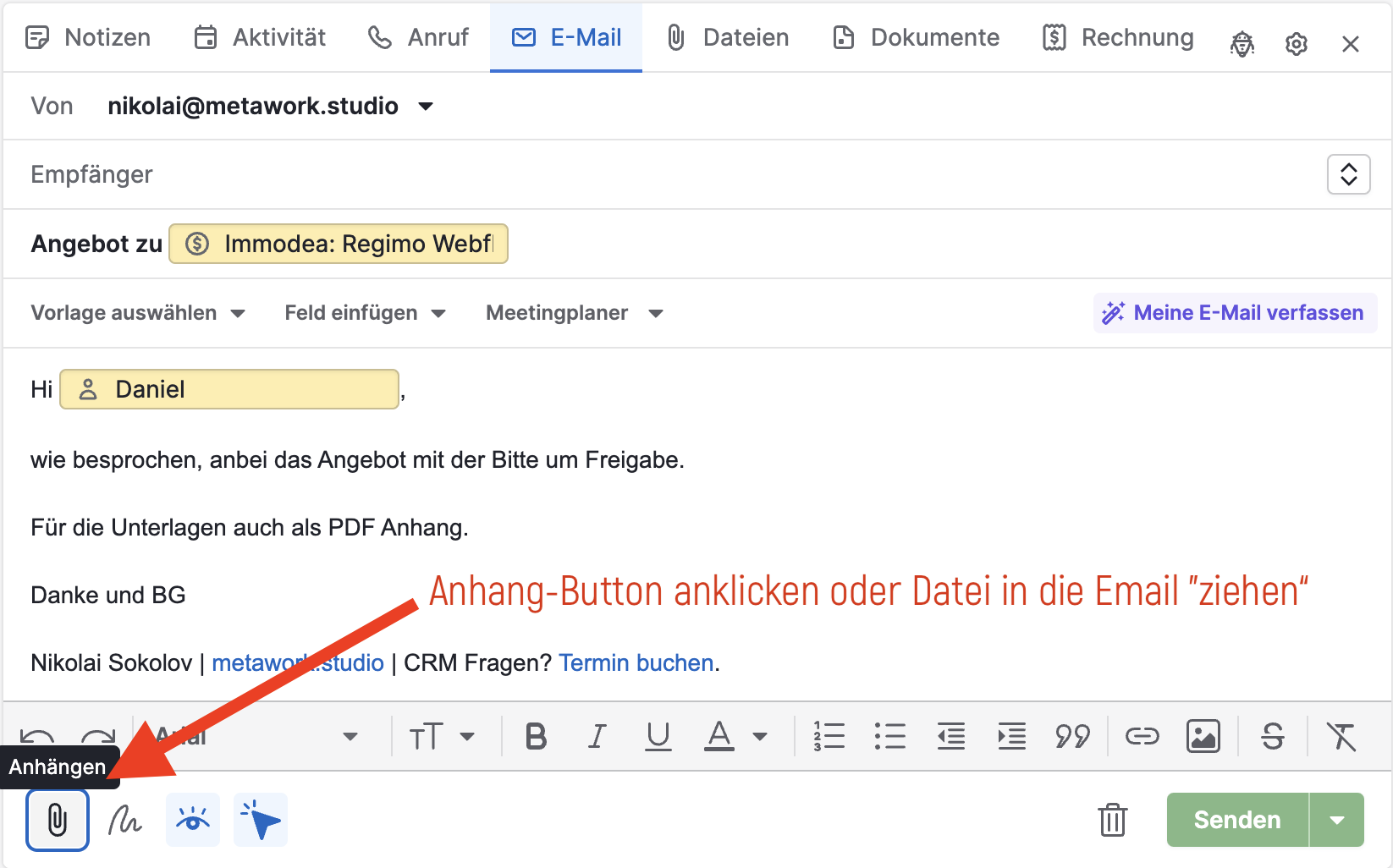Add a blockquote with quote icon
This screenshot has height=868, width=1393.
(x=1072, y=736)
